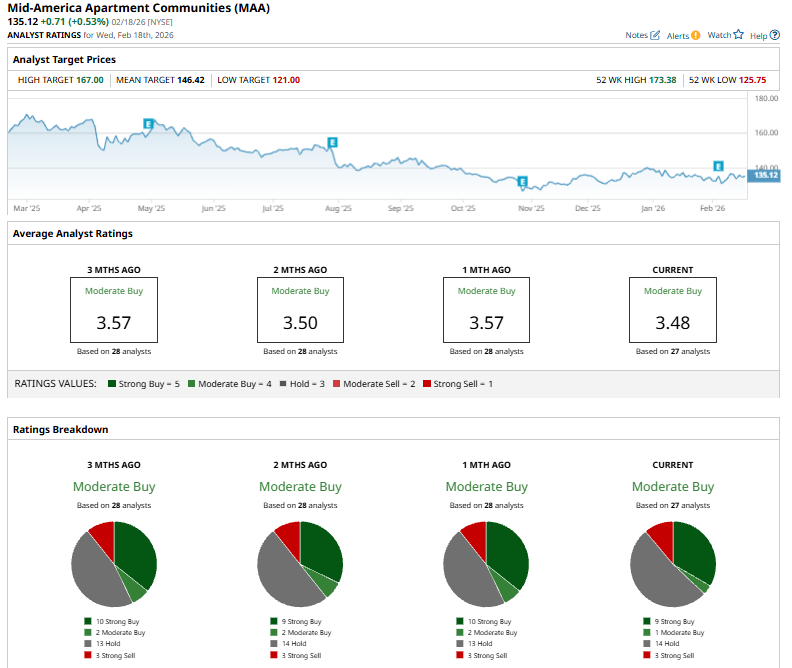Click the Strong Sell = 1 red swatch
Viewport: 792px width, 668px height.
pyautogui.click(x=427, y=384)
